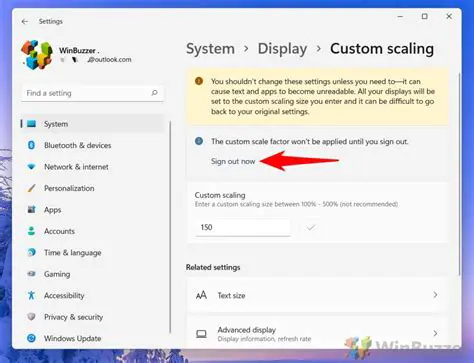This screenshot has width=474, height=363.
Task: Open Text size related setting
Action: coord(317,295)
